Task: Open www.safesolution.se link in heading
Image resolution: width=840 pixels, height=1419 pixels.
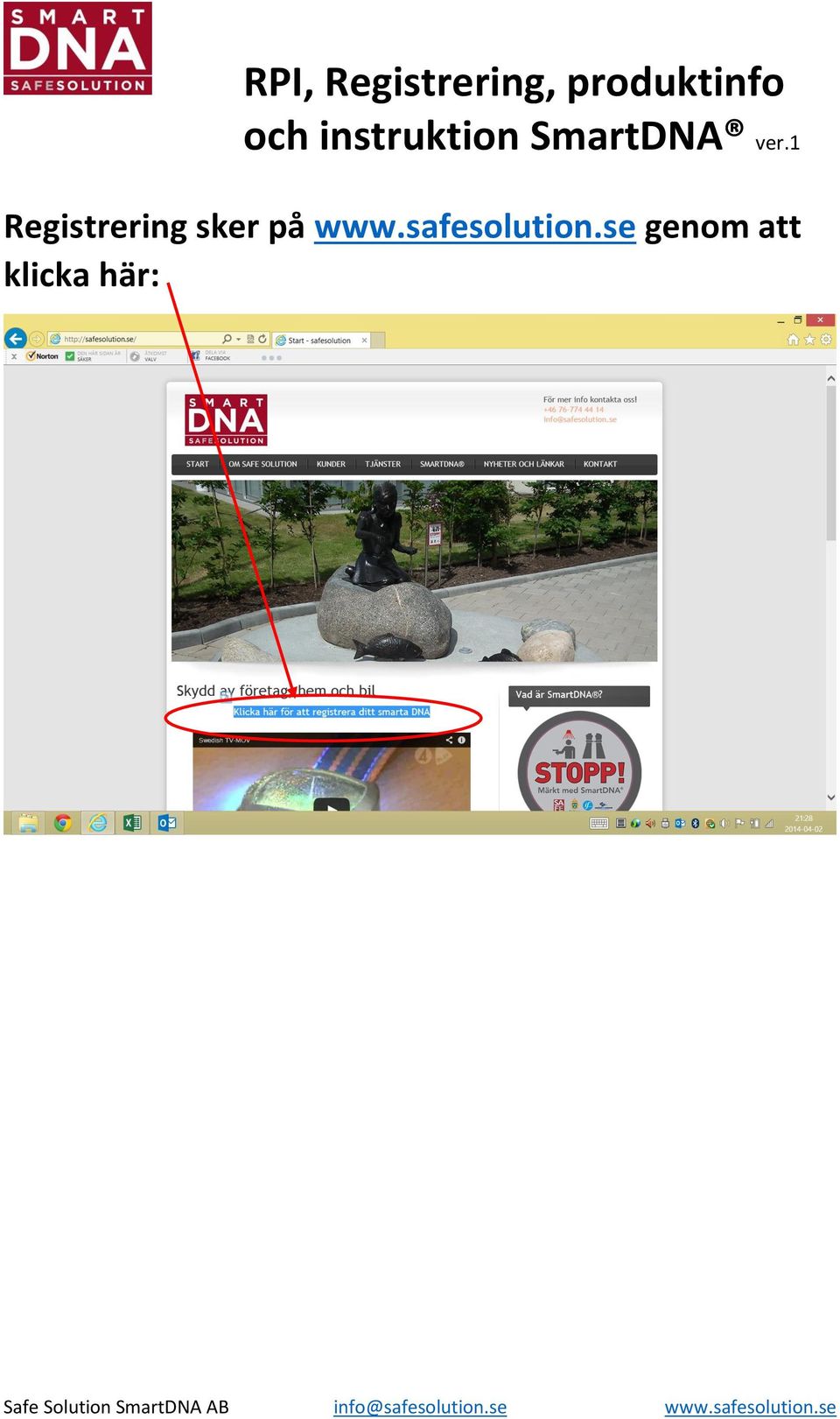Action: click(x=475, y=227)
